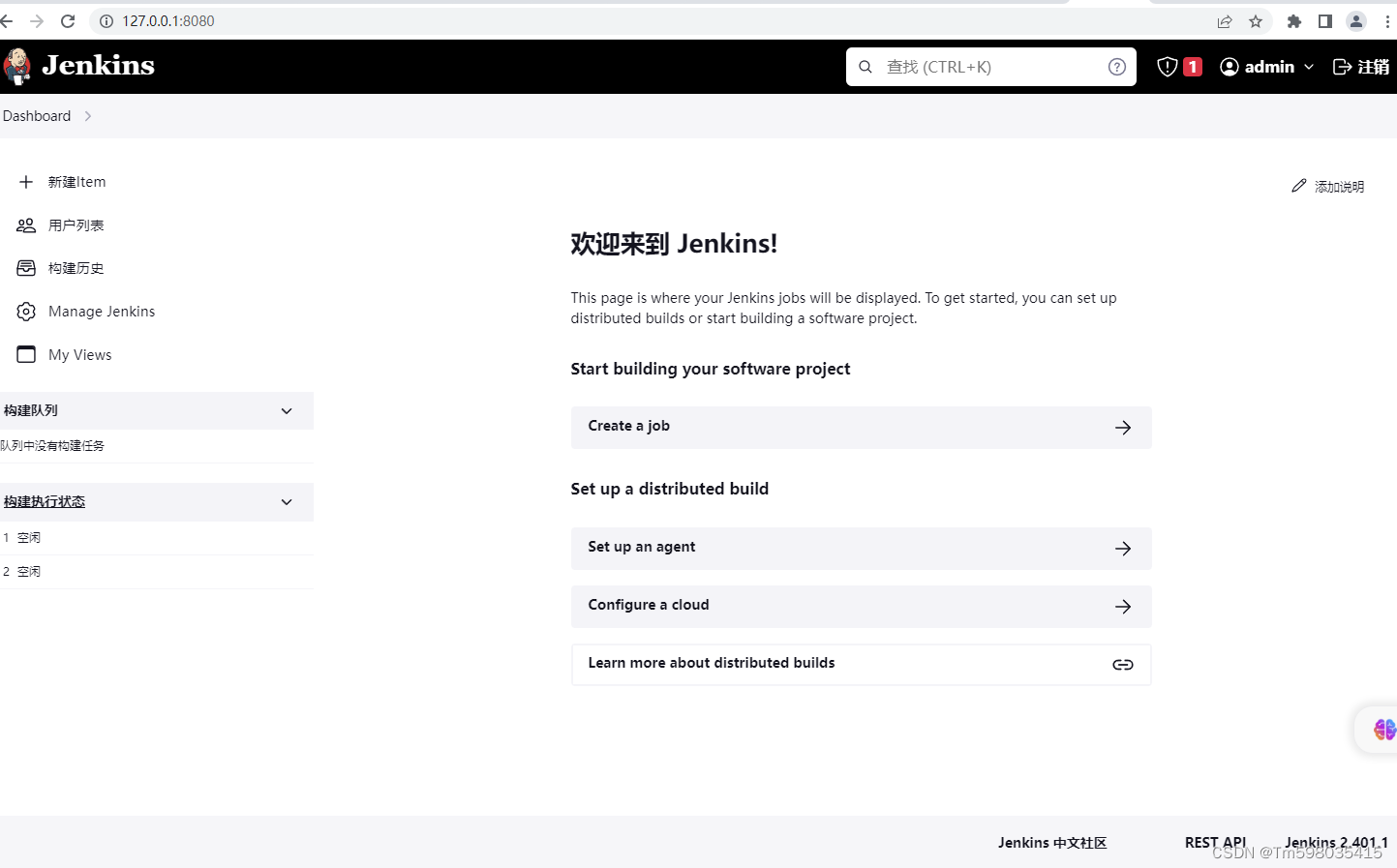Screen dimensions: 1397x868
Task: Click the address bar URL 127.0.0.1:8080
Action: pyautogui.click(x=168, y=21)
